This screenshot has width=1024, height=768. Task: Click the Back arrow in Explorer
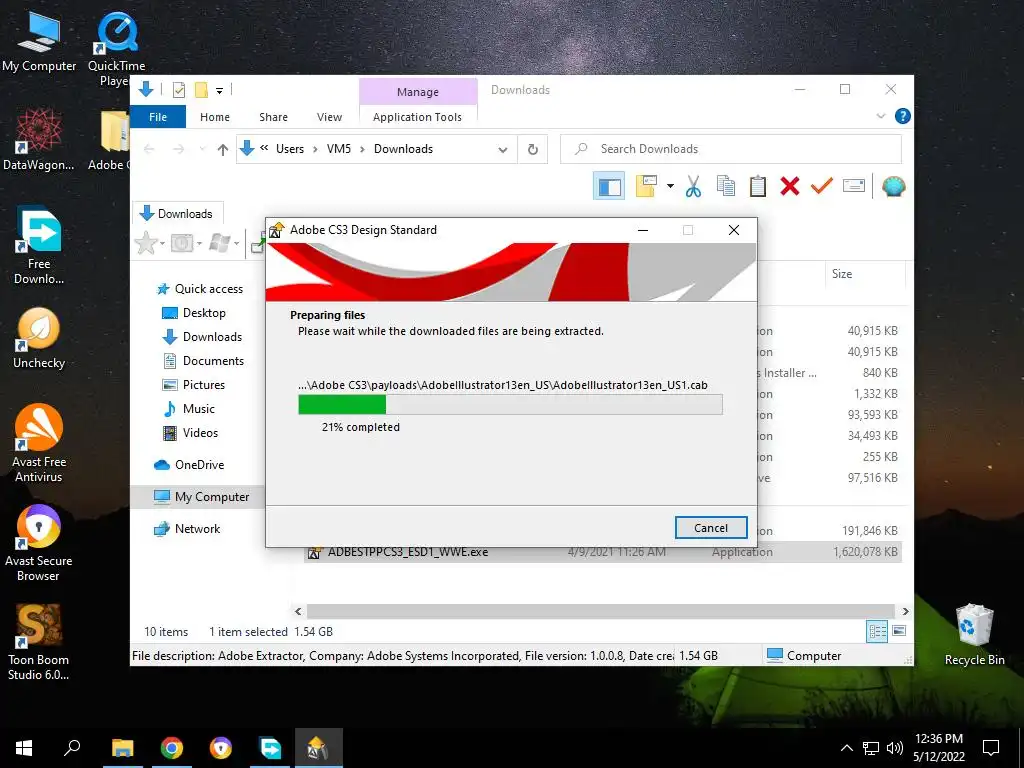(x=149, y=150)
